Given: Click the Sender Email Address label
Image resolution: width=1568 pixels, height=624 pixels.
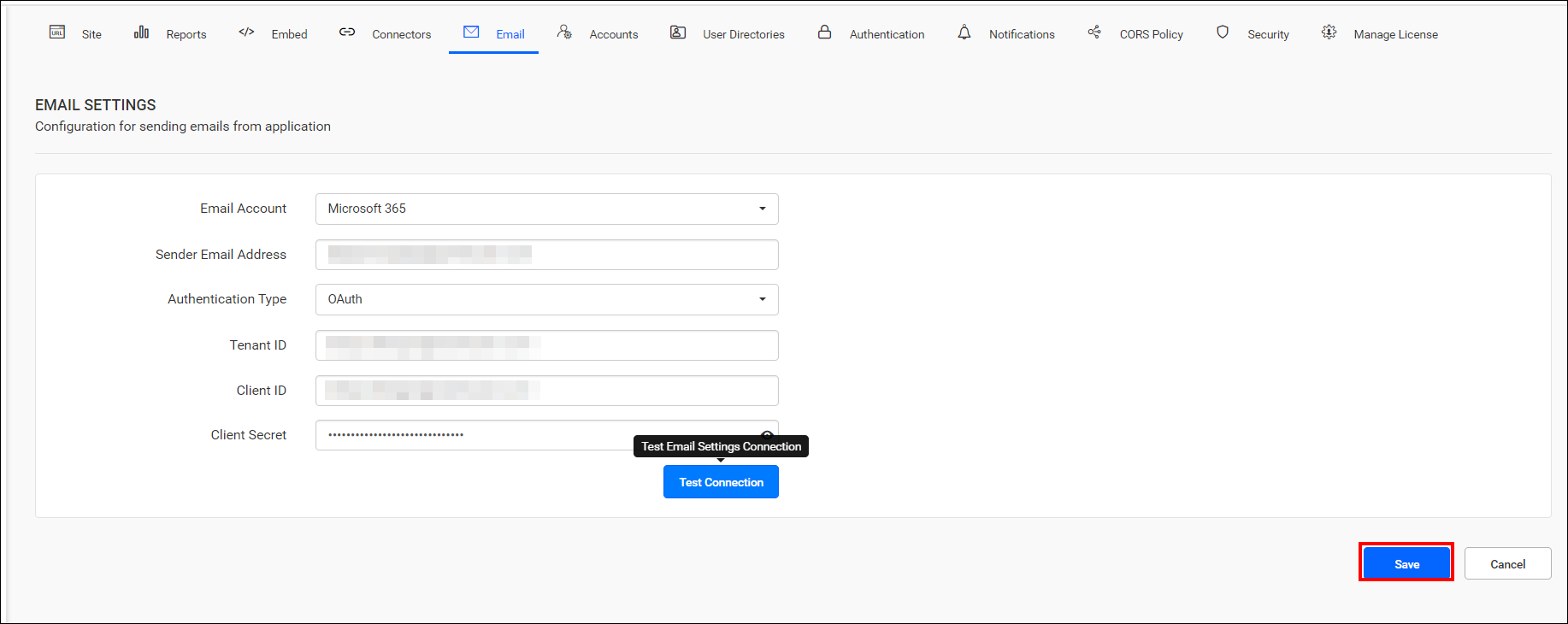Looking at the screenshot, I should coord(221,255).
